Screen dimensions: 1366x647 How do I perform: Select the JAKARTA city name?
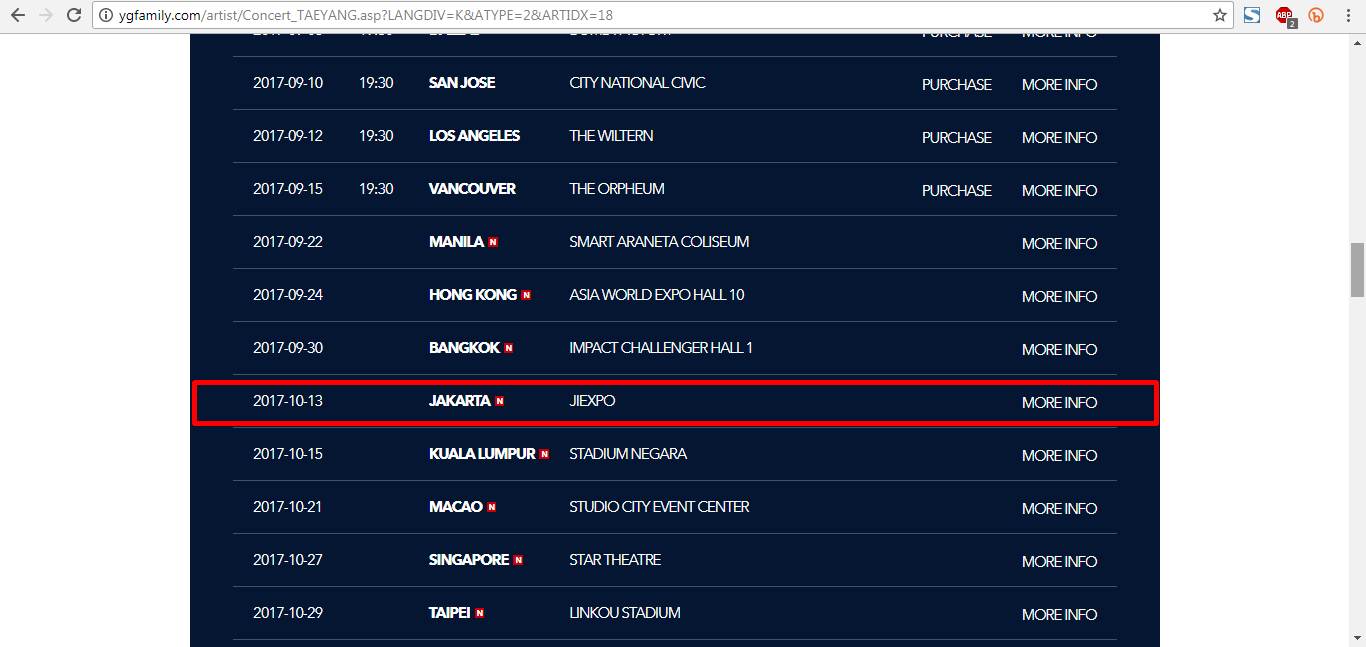point(460,401)
